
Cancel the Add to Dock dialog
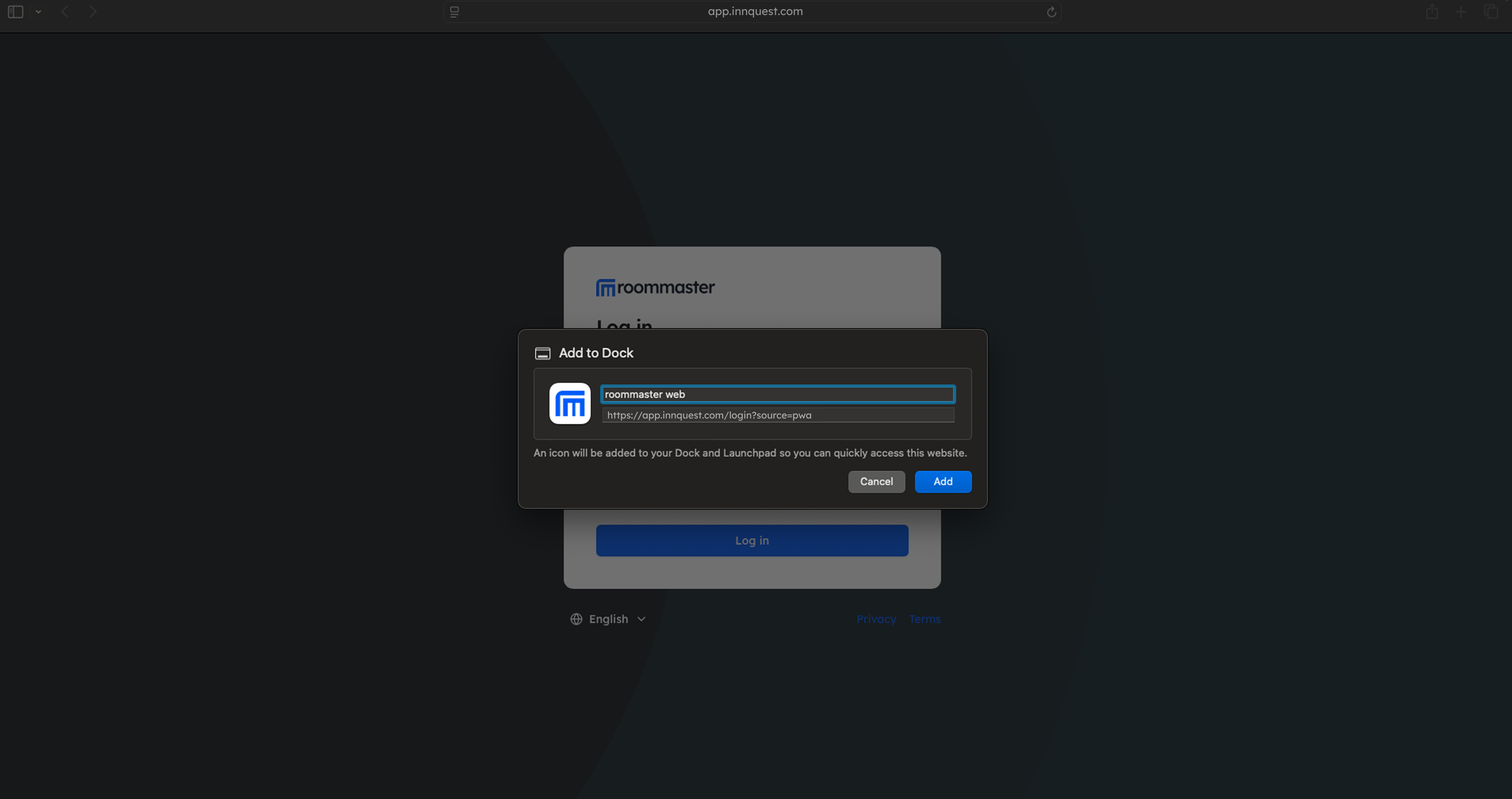[877, 482]
